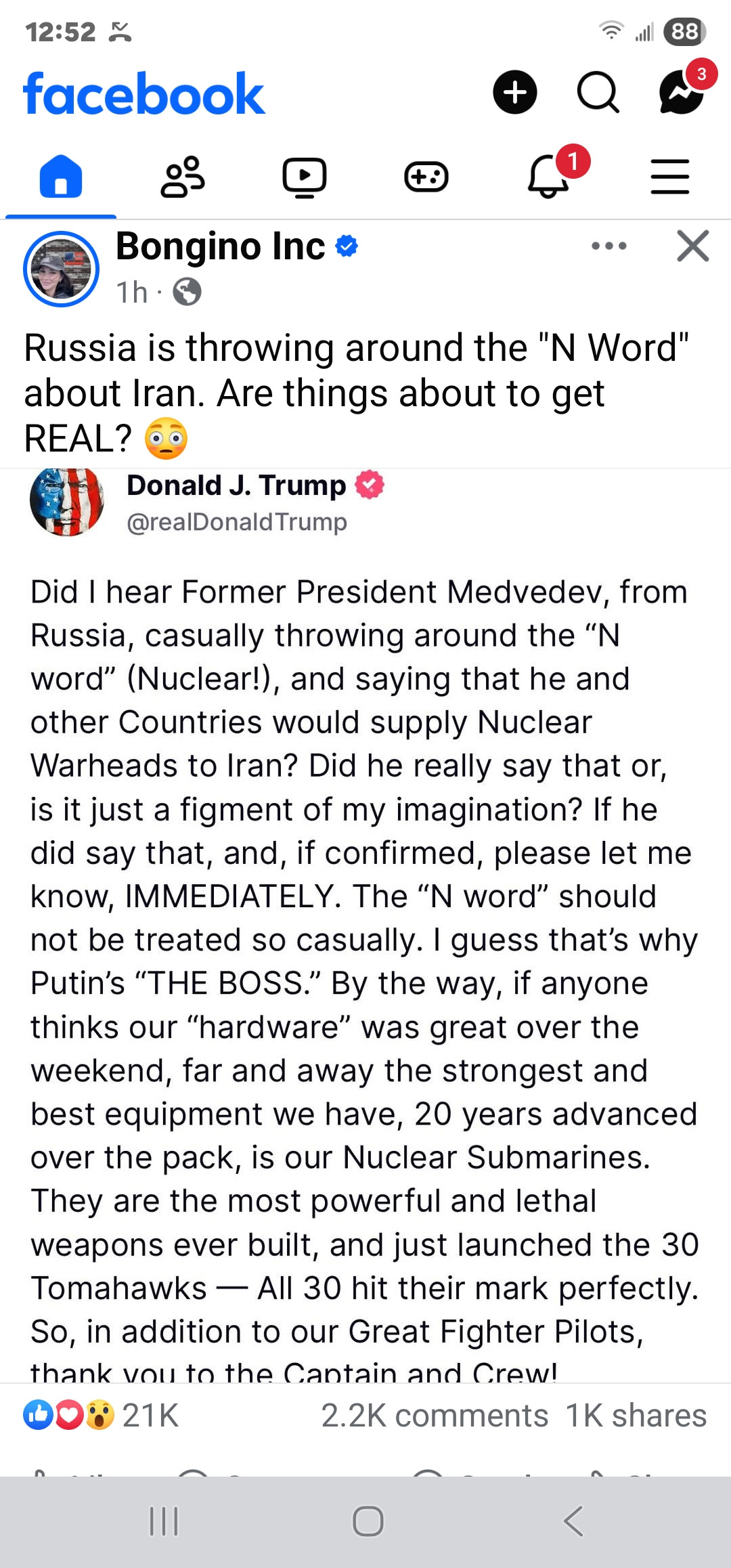Tap Bongino Inc profile picture

(62, 269)
